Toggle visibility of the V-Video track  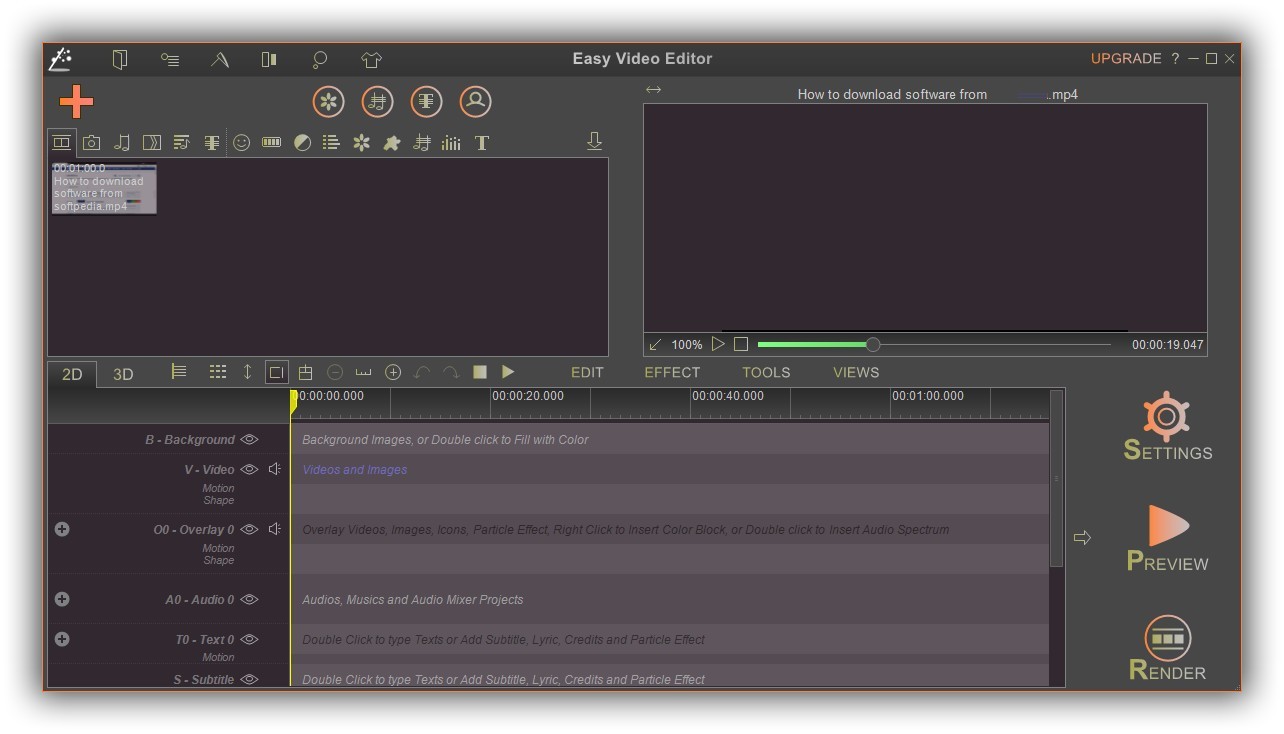249,469
